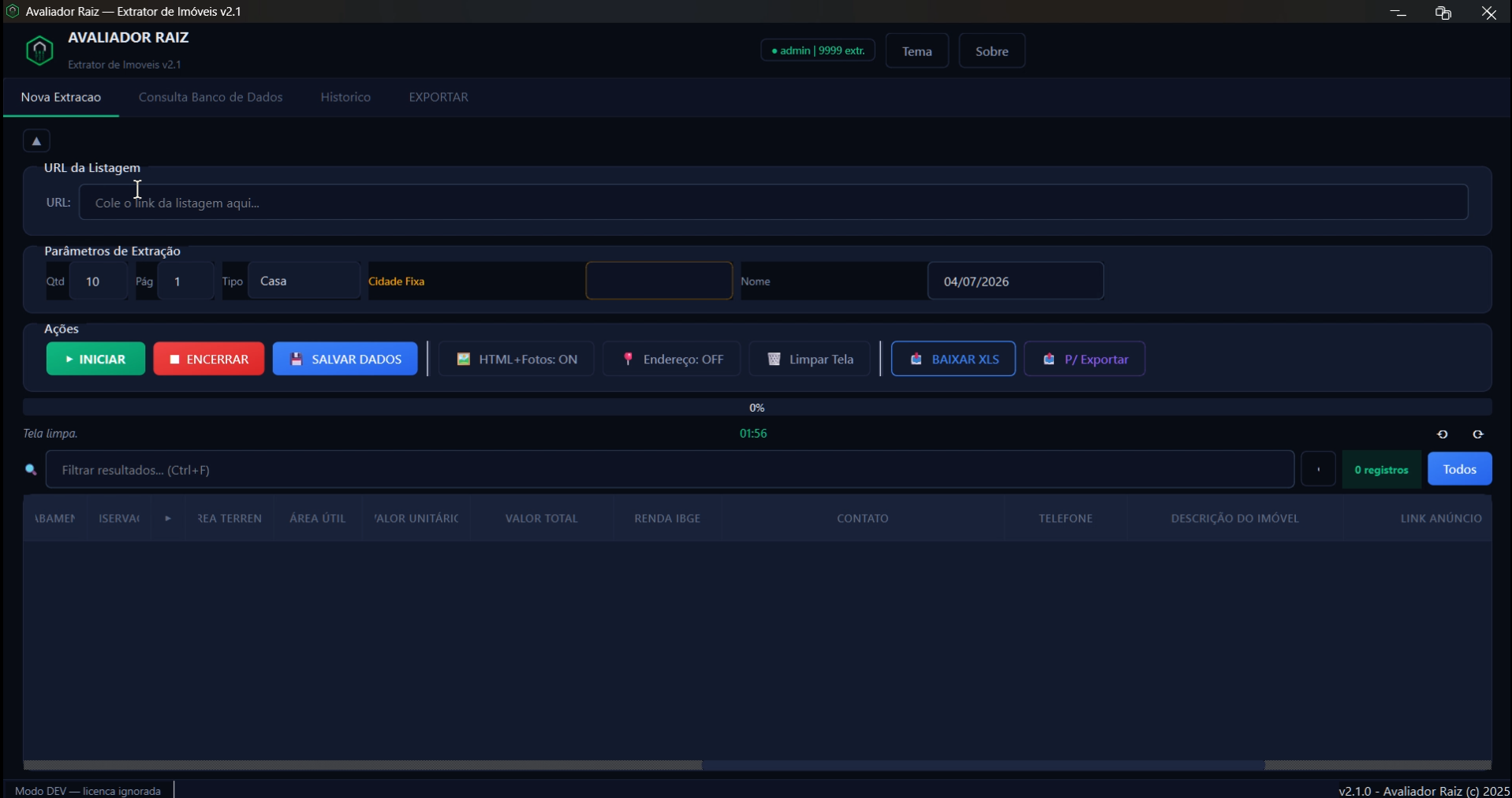Toggle HTML+Fotos: ON option
Image resolution: width=1512 pixels, height=798 pixels.
[x=517, y=359]
